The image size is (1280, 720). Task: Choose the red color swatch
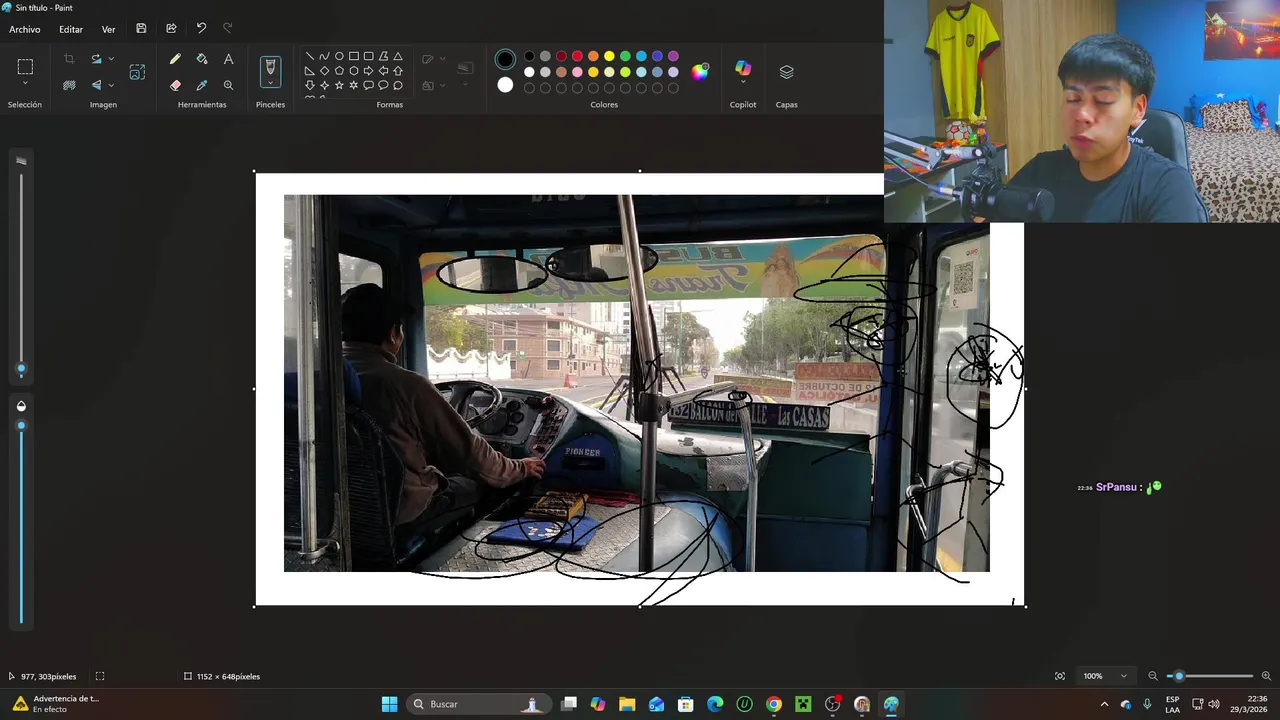click(x=577, y=56)
